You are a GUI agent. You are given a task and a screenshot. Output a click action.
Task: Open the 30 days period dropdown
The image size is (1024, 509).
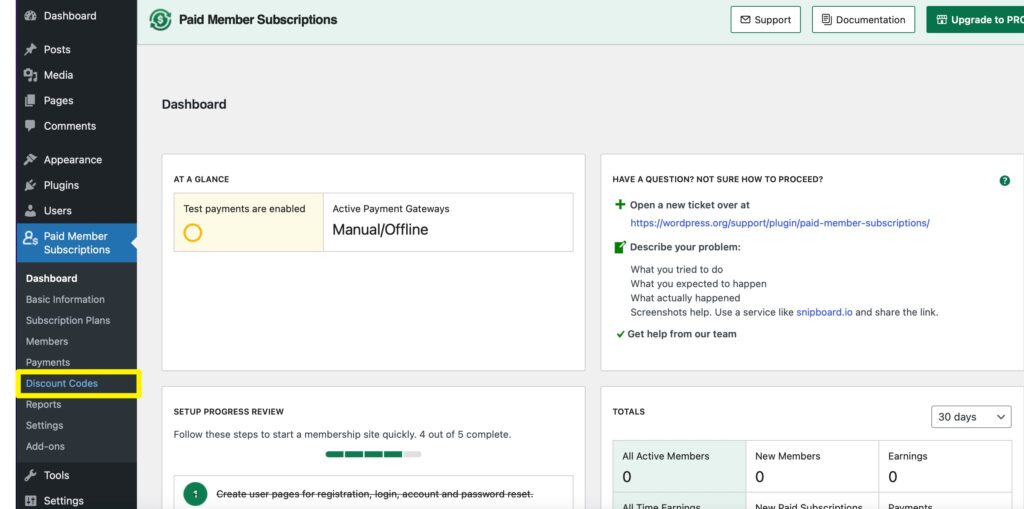click(971, 417)
